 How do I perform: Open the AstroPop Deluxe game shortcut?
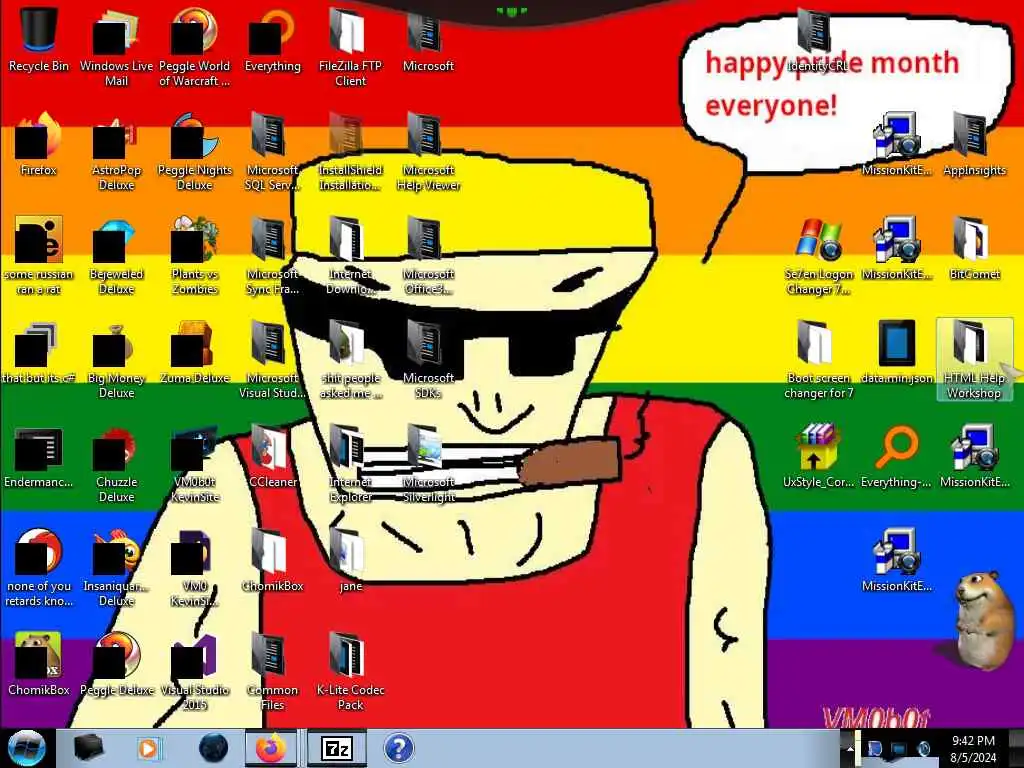(116, 152)
